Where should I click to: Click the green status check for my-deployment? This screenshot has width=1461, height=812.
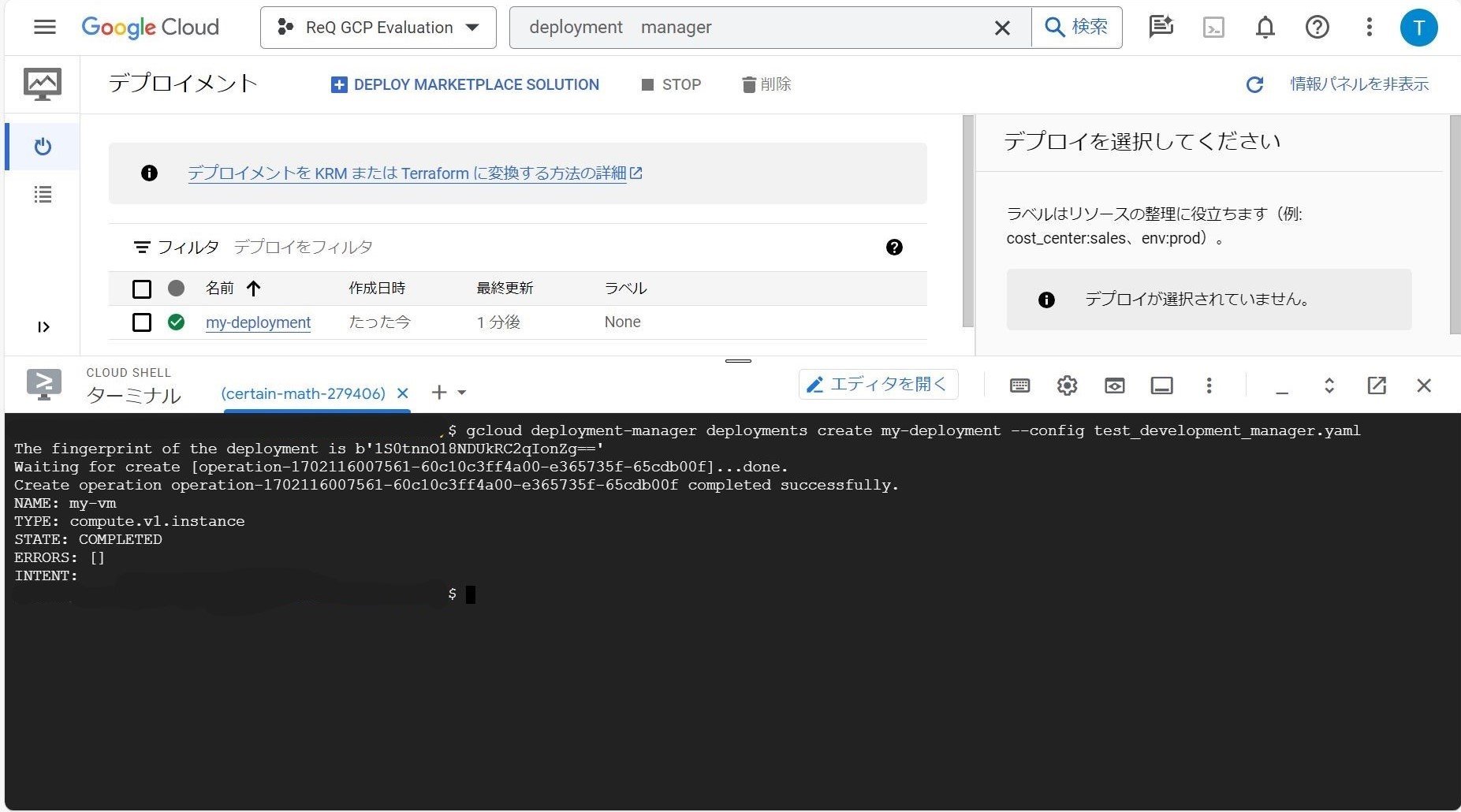click(x=177, y=322)
